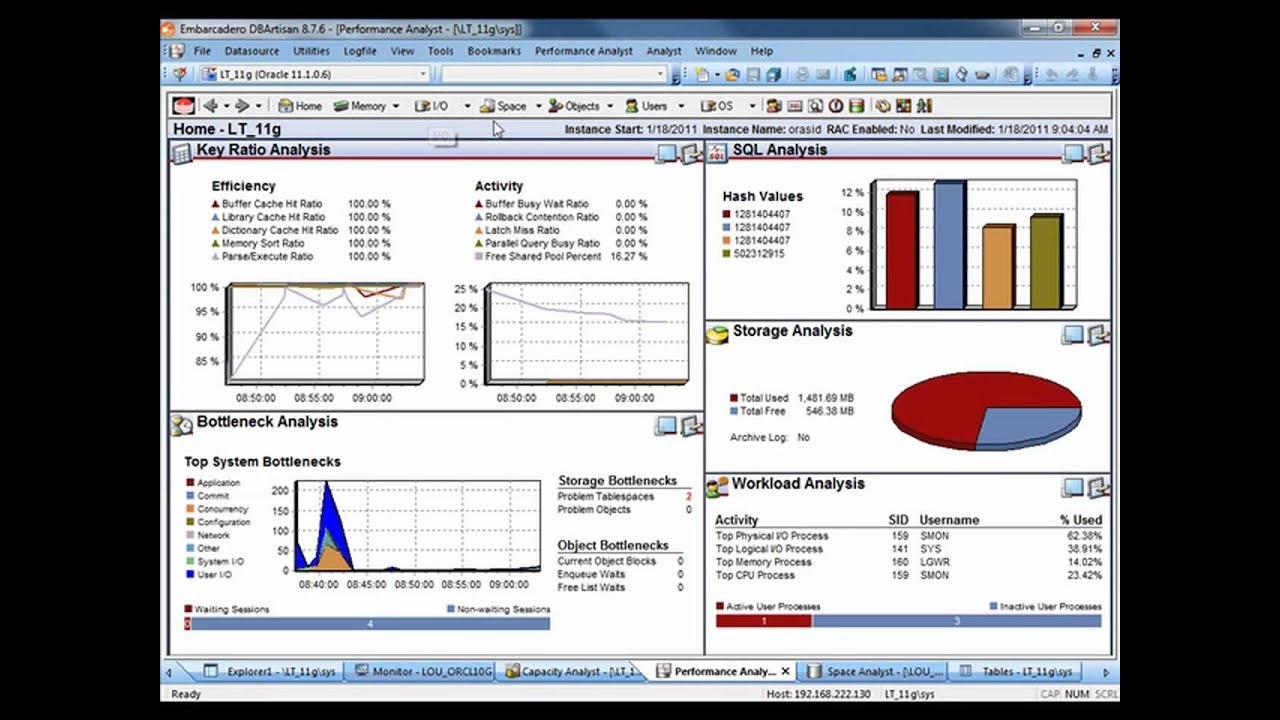Expand the Objects dropdown arrow
The image size is (1280, 720).
click(610, 106)
